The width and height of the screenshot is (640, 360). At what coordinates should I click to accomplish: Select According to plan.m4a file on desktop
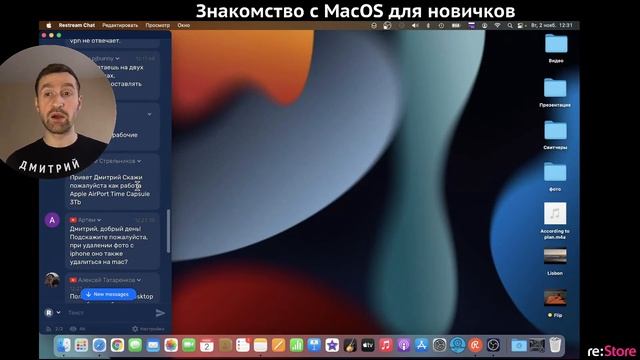(555, 221)
